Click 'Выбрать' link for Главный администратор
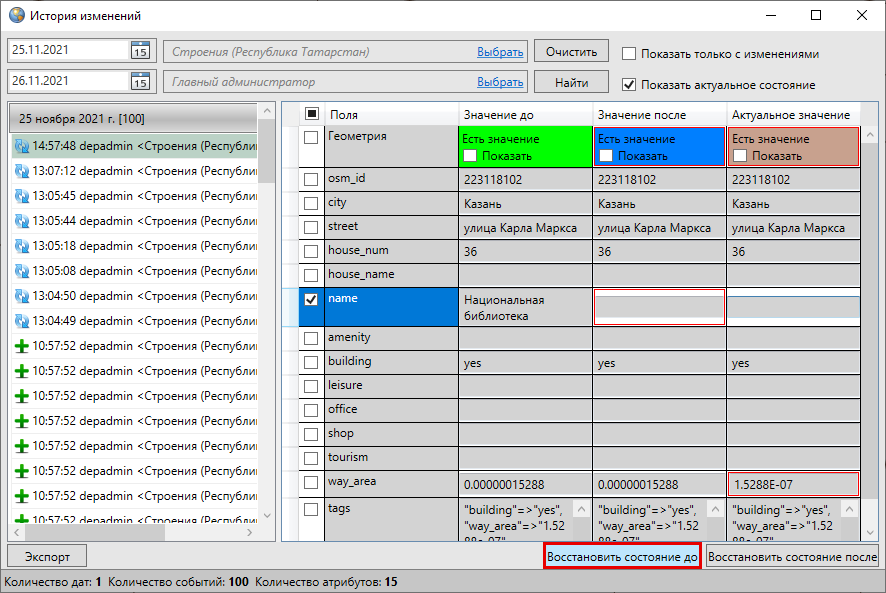The width and height of the screenshot is (886, 593). tap(500, 82)
